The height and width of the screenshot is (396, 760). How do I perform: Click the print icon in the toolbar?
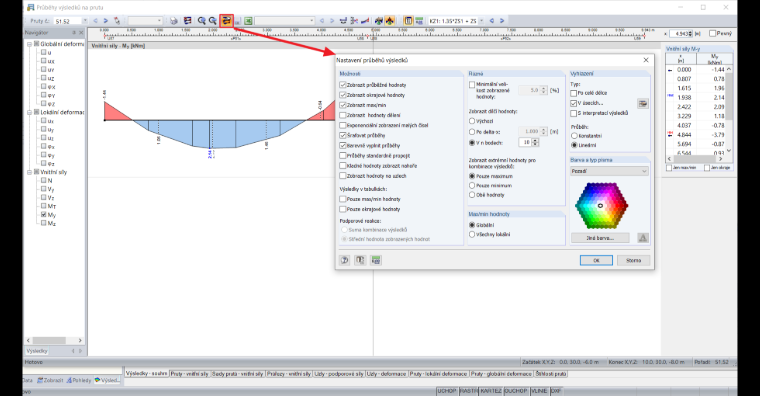[174, 21]
